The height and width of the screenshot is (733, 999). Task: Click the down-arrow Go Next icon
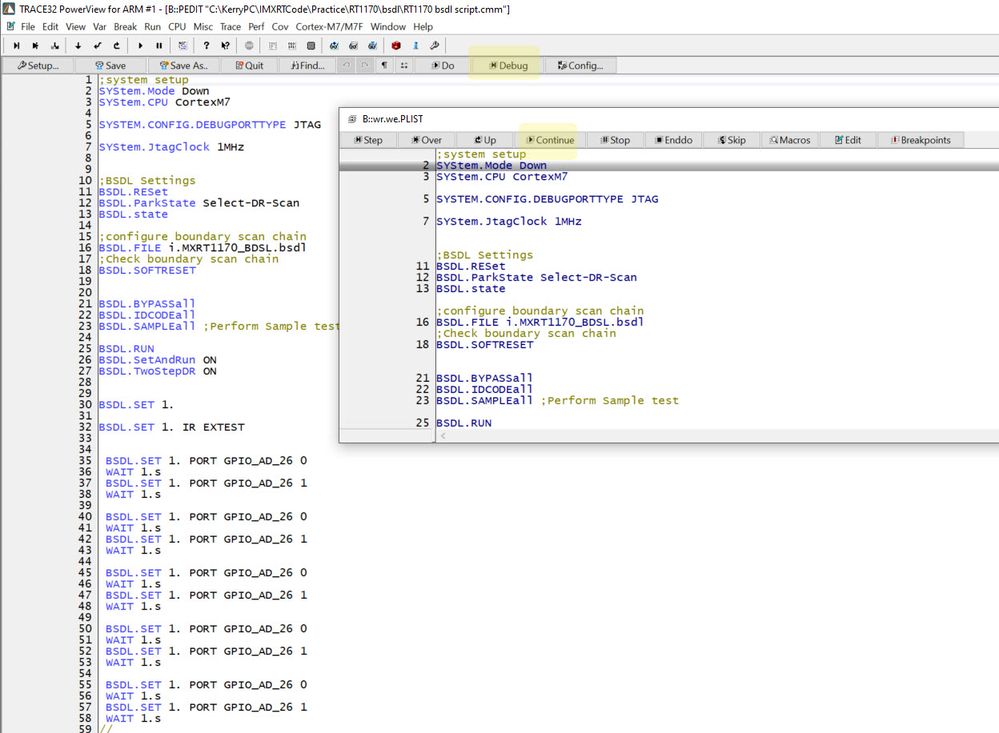click(x=78, y=46)
